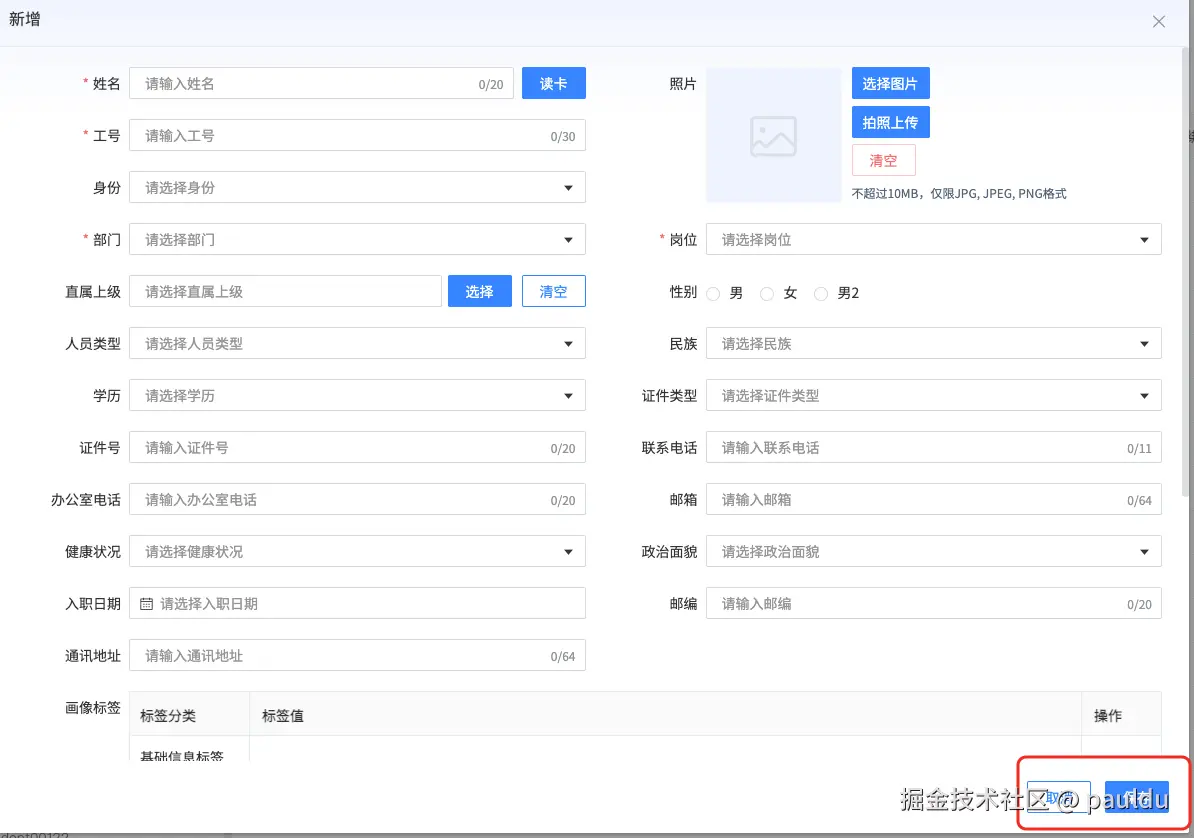The image size is (1194, 838).
Task: Click the photo format hint text
Action: click(959, 194)
